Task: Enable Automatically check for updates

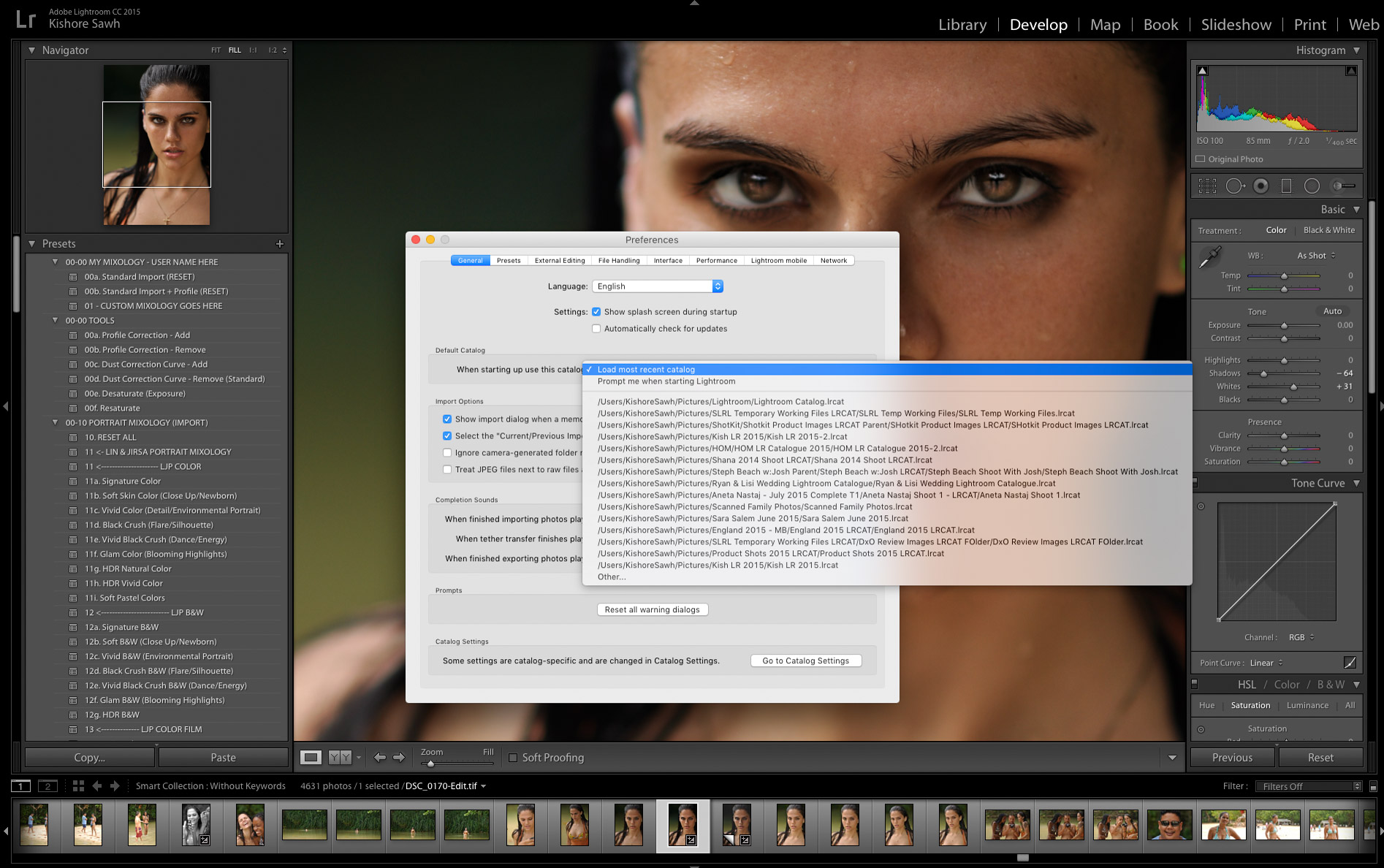Action: [597, 328]
